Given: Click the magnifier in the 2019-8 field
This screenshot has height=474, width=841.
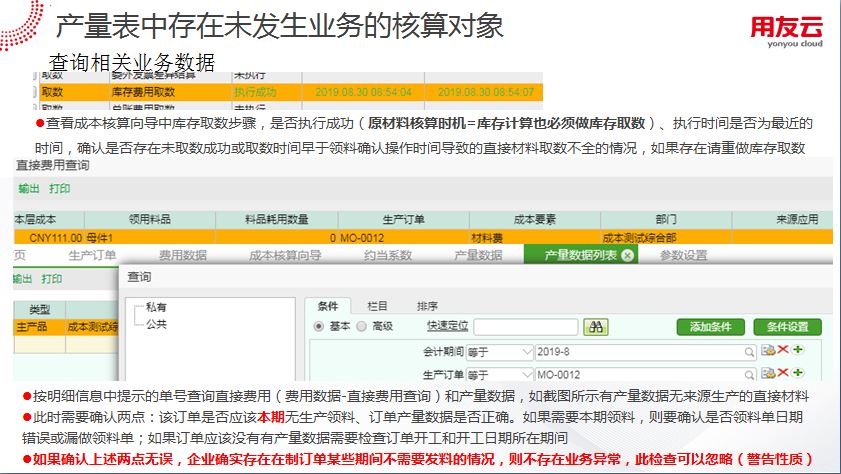Looking at the screenshot, I should coord(749,352).
